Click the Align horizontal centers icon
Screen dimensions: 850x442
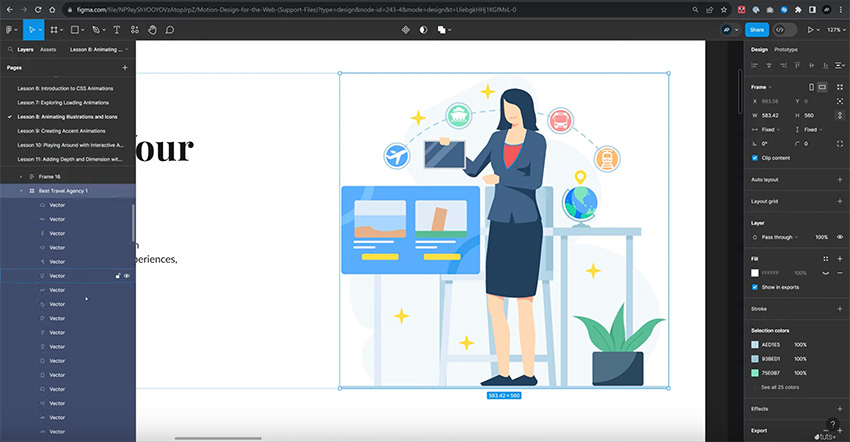[x=769, y=65]
